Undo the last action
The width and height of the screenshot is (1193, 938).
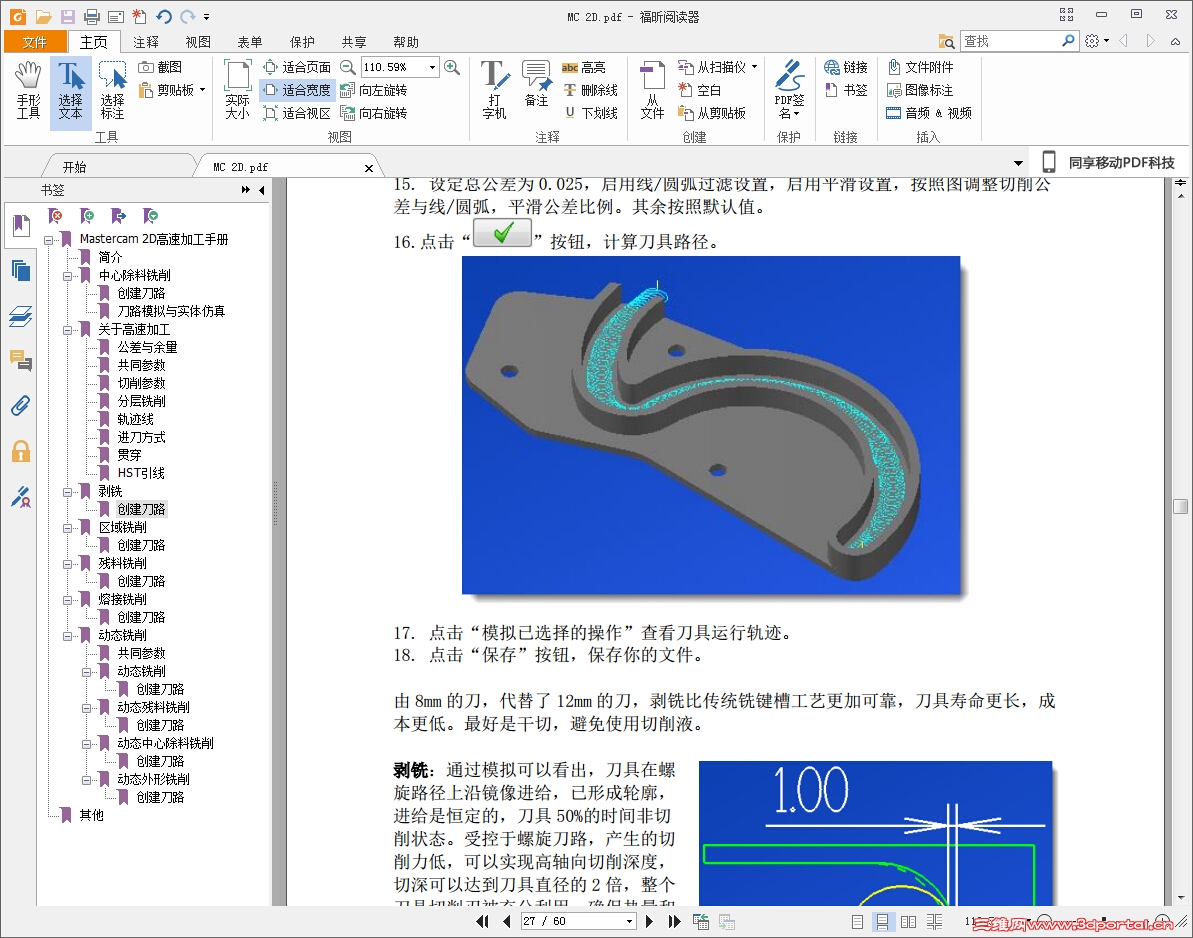[x=163, y=16]
